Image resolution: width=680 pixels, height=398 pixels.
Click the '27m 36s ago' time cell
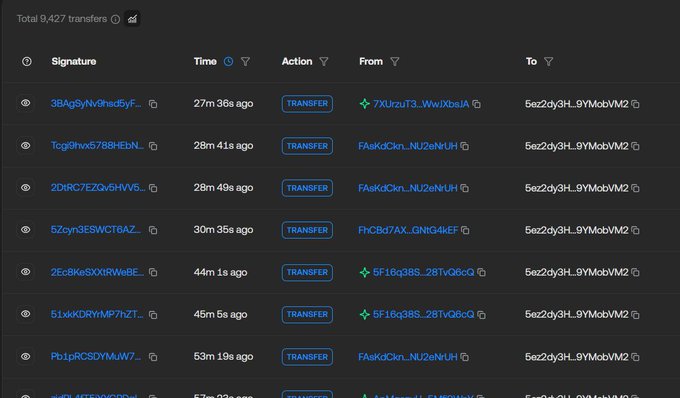pyautogui.click(x=223, y=104)
